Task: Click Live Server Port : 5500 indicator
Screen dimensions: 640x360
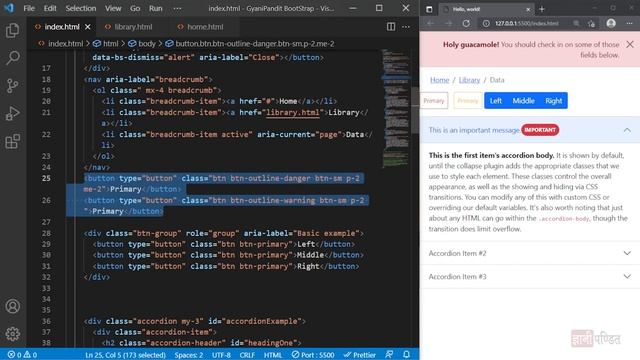Action: click(x=313, y=355)
